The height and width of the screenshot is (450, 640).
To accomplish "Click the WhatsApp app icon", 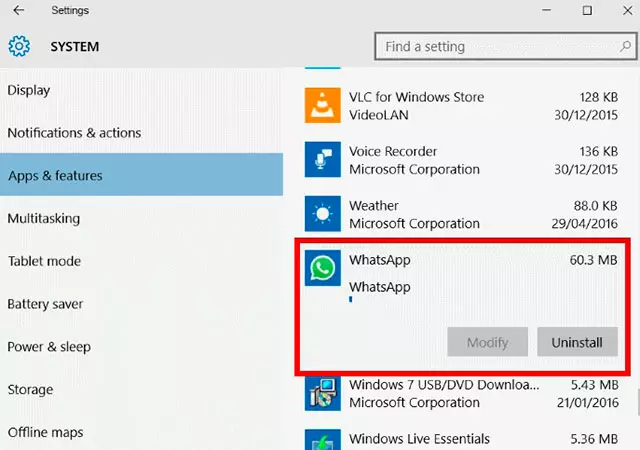I will (322, 268).
